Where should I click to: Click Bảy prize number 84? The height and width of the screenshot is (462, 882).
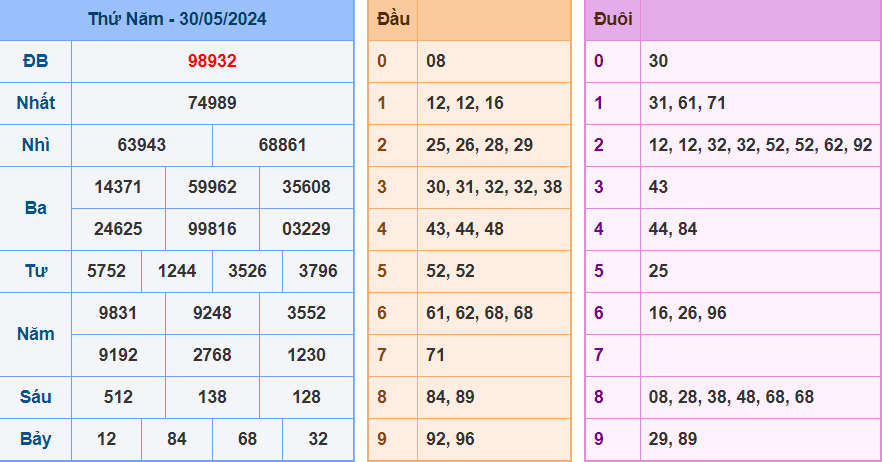(177, 439)
